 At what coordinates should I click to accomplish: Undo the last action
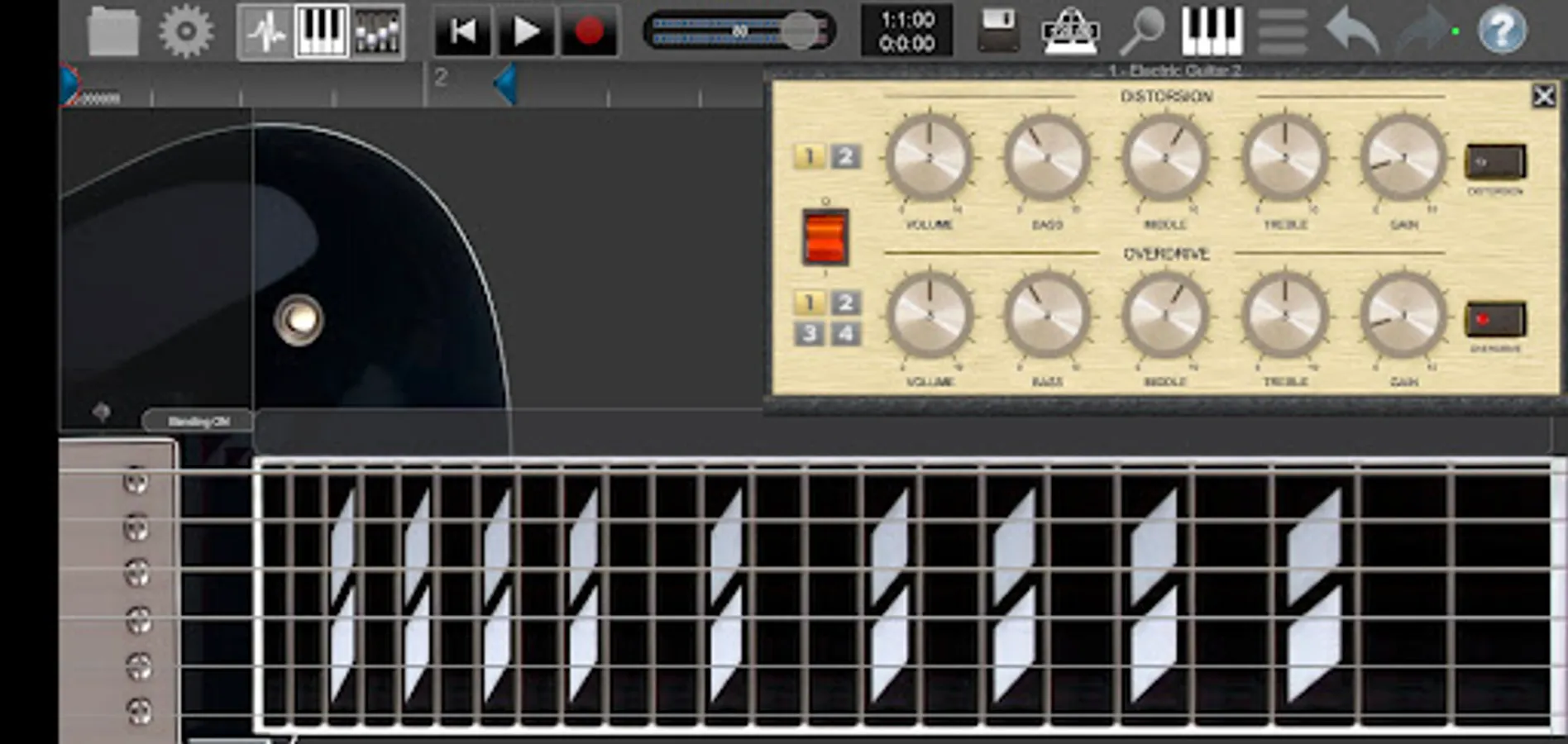[1352, 31]
